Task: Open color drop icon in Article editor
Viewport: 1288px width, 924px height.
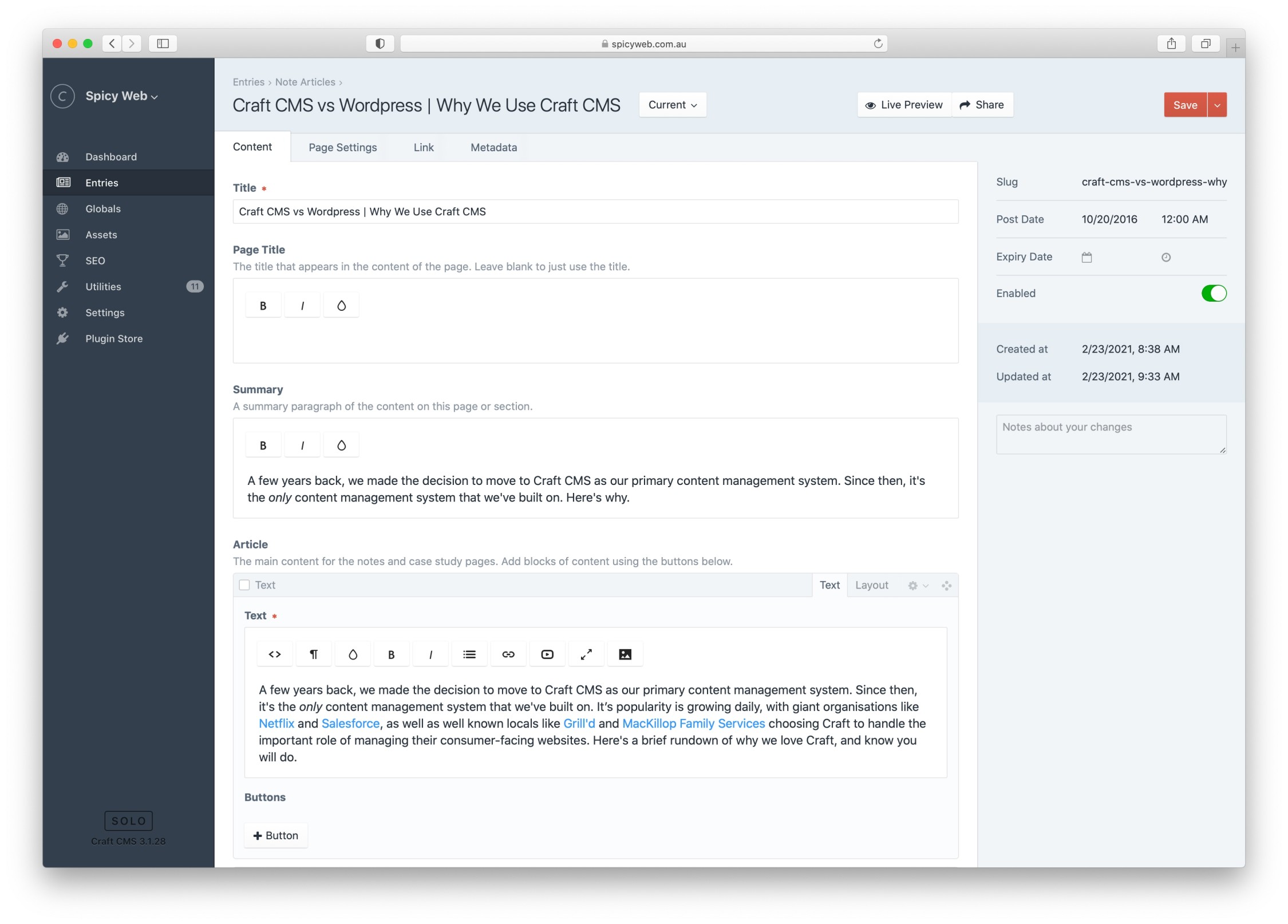Action: [x=353, y=654]
